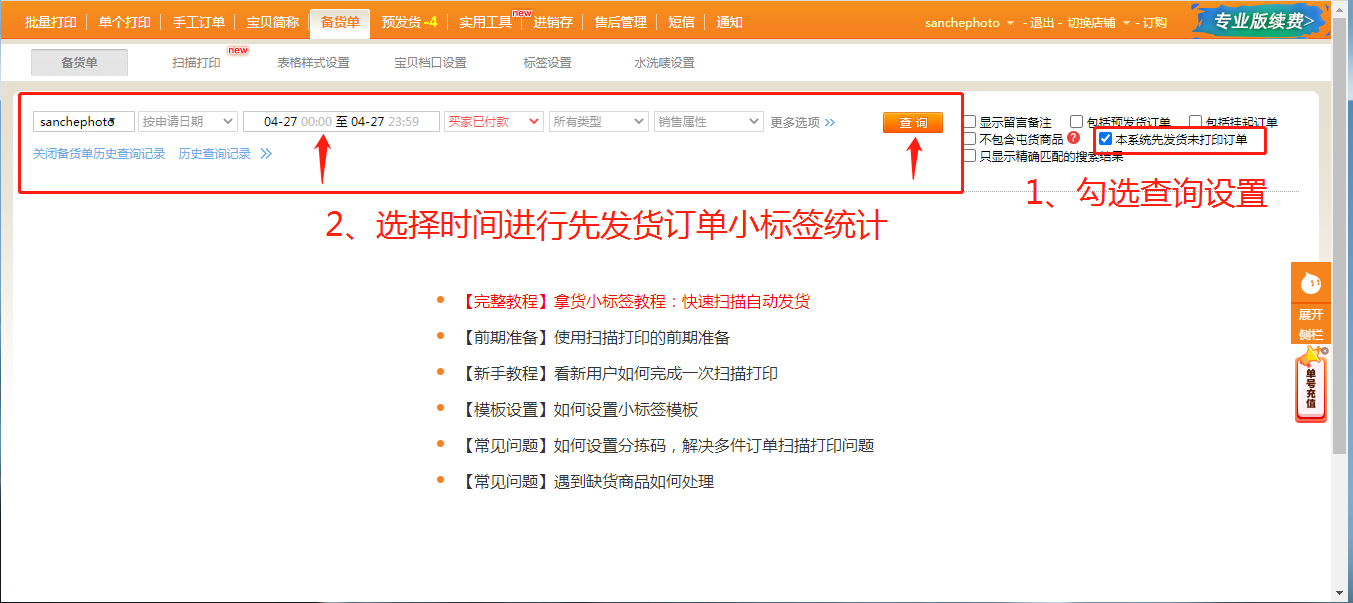Expand the 历史查询记录 double-arrow icon
This screenshot has width=1353, height=603.
coord(266,154)
